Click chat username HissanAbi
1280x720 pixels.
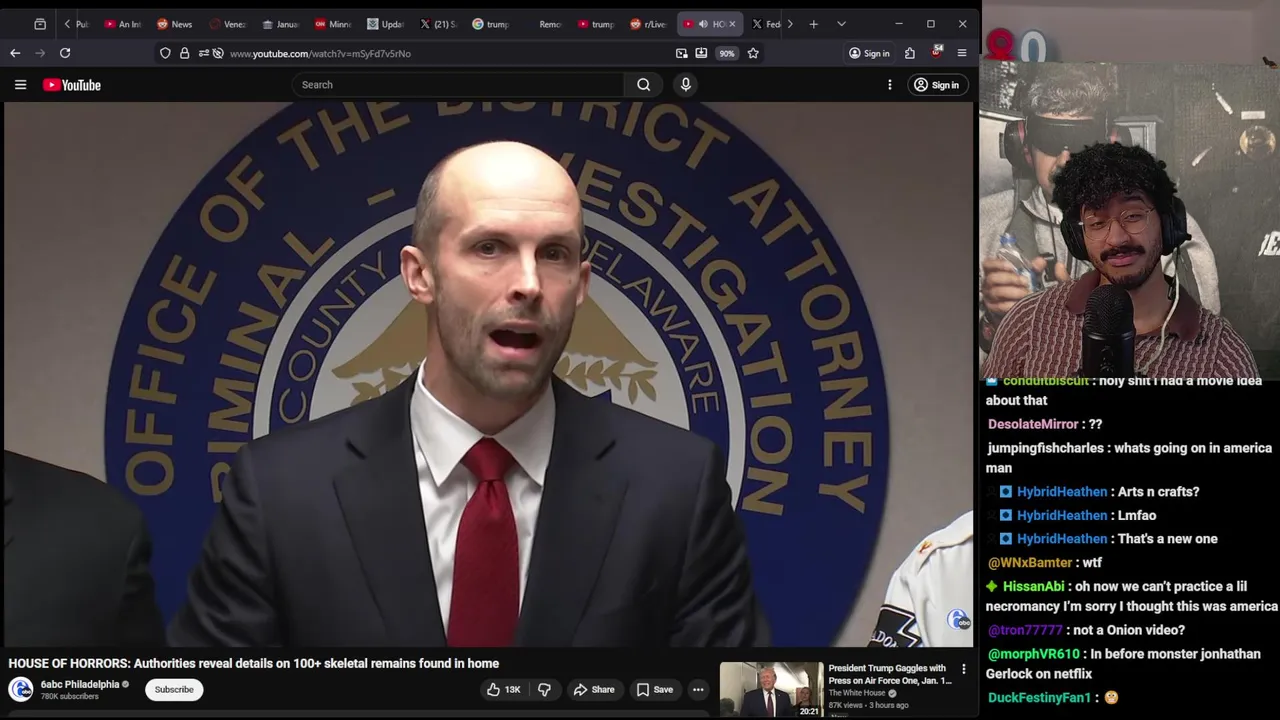[1033, 586]
